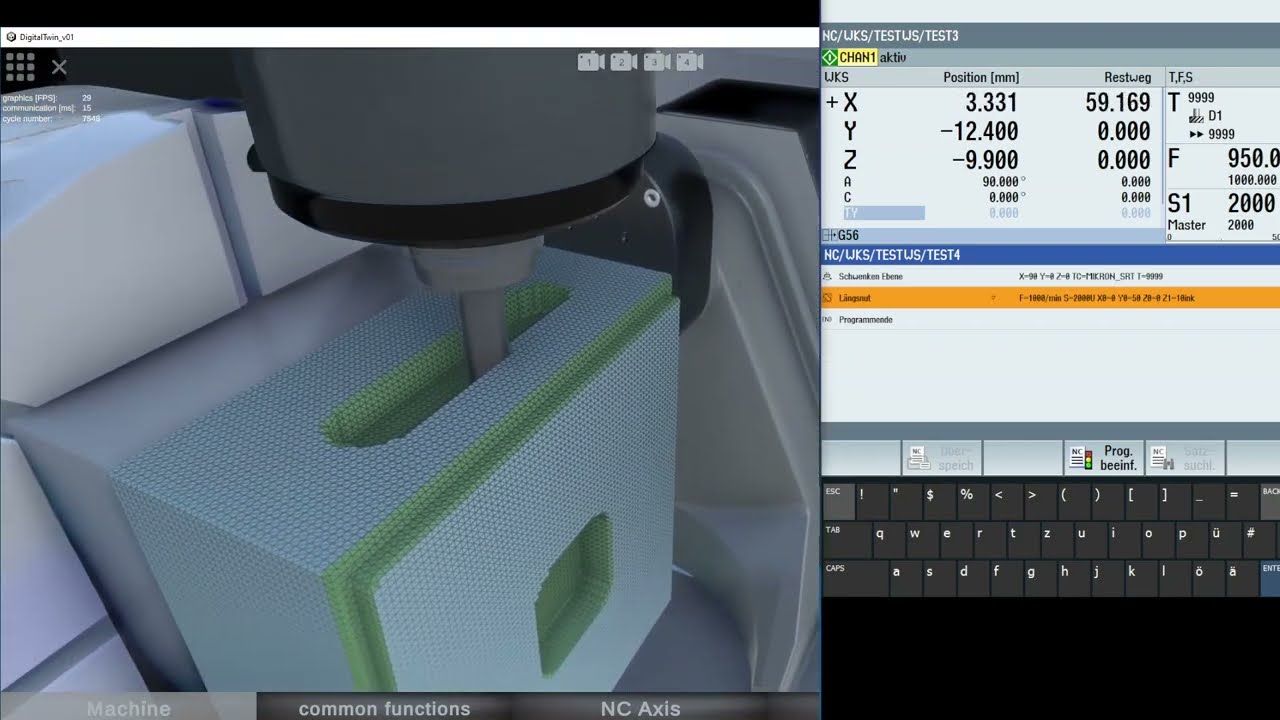
Task: Tap the TAB key on virtual keyboard
Action: 847,539
